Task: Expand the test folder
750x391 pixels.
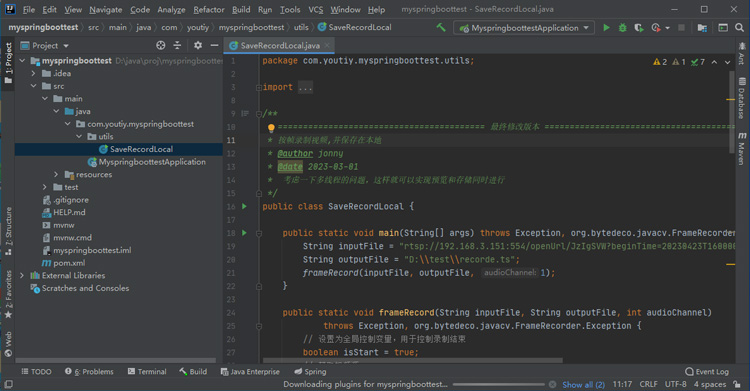Action: [44, 187]
